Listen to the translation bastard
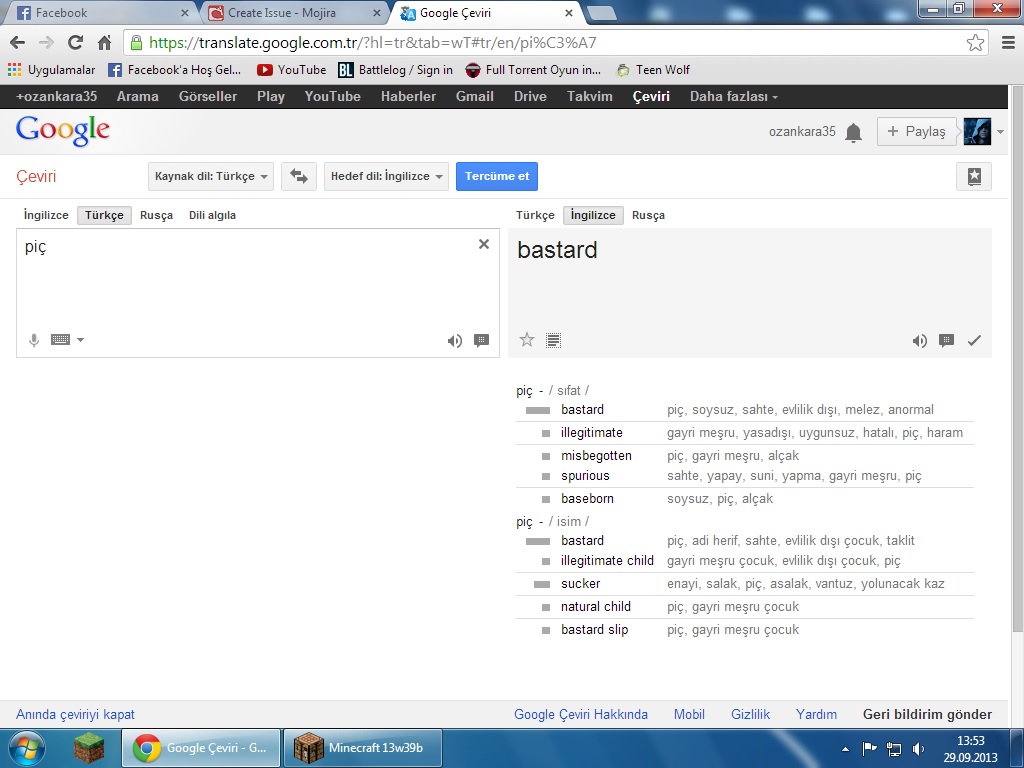The width and height of the screenshot is (1024, 768). pyautogui.click(x=920, y=340)
